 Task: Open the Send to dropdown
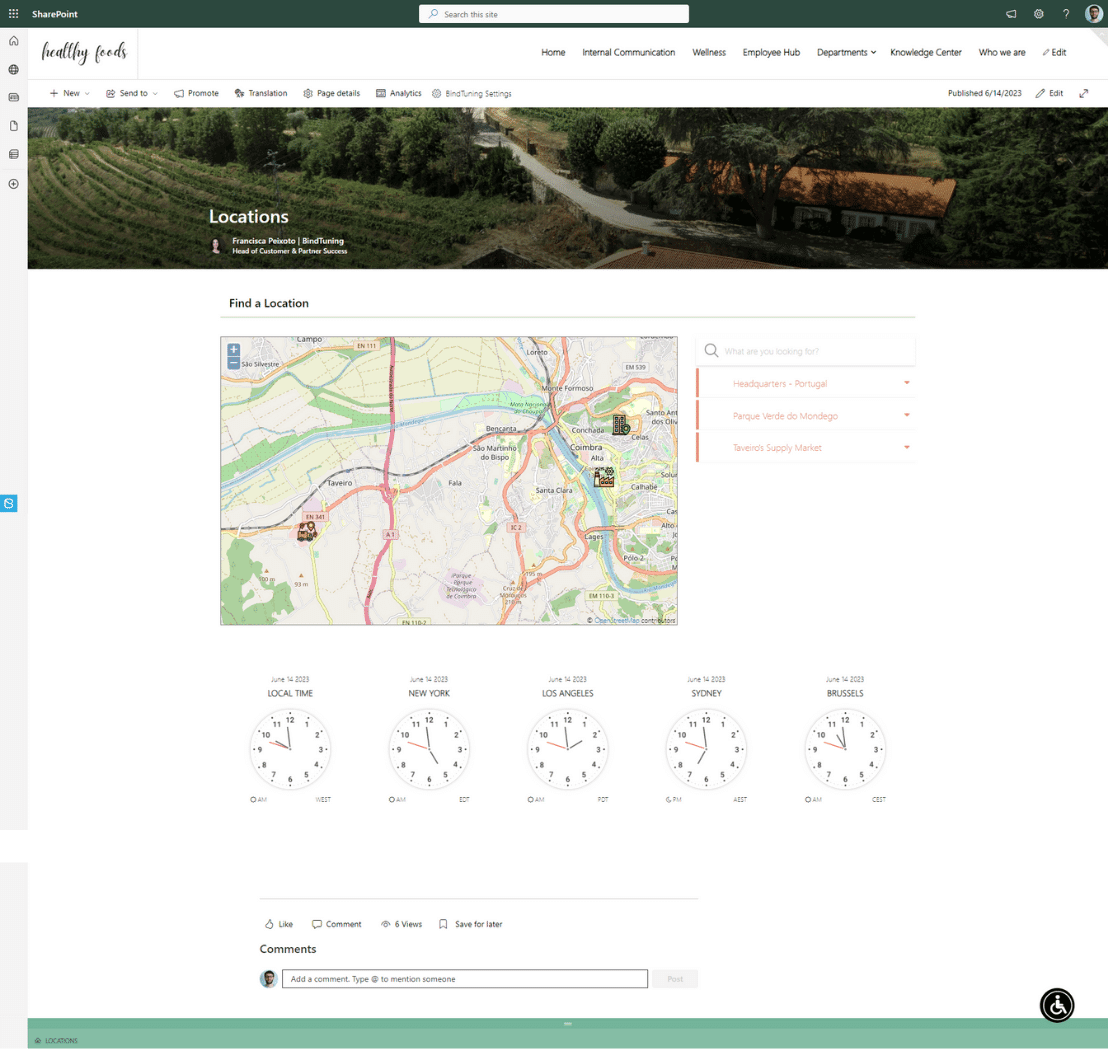click(x=131, y=93)
